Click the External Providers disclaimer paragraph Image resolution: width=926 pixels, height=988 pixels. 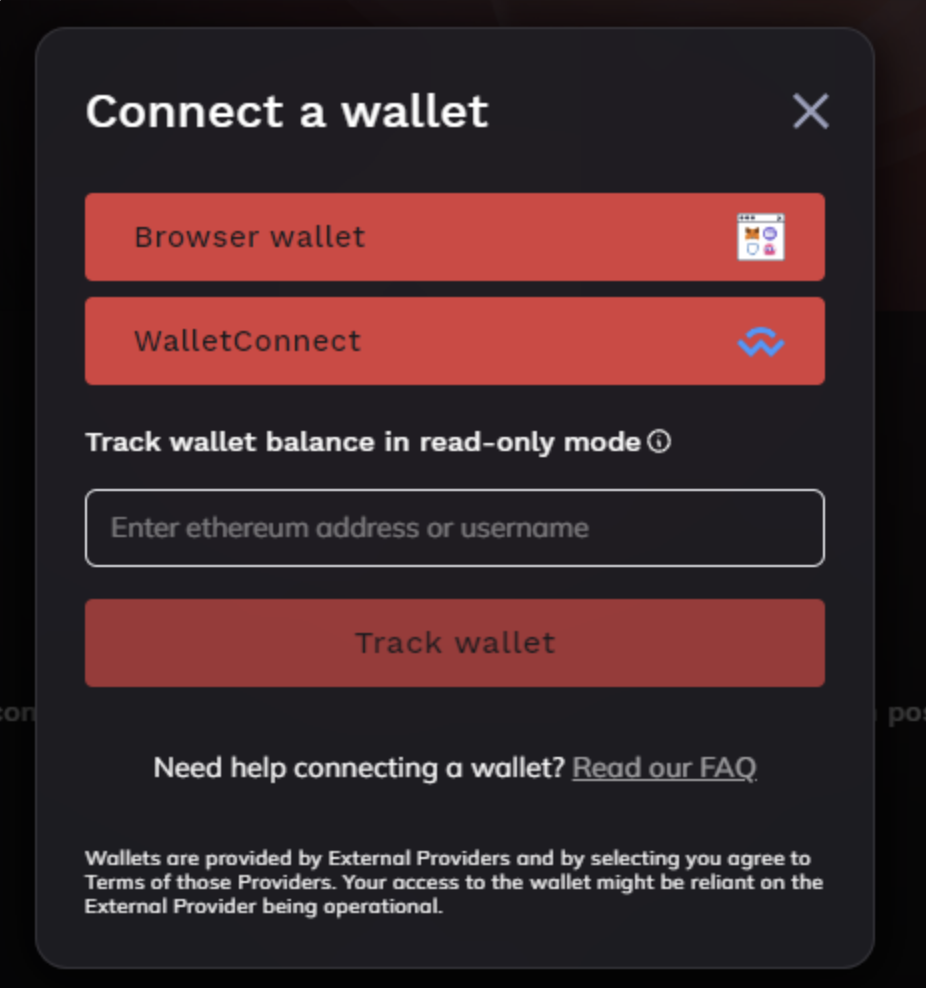[x=454, y=882]
